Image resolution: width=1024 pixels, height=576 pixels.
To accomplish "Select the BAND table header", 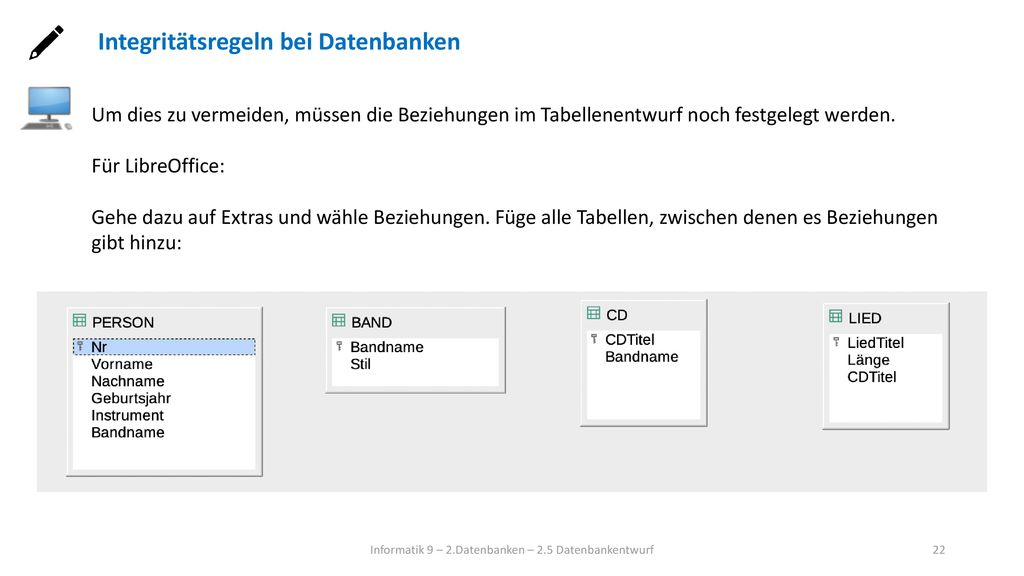I will pos(415,322).
